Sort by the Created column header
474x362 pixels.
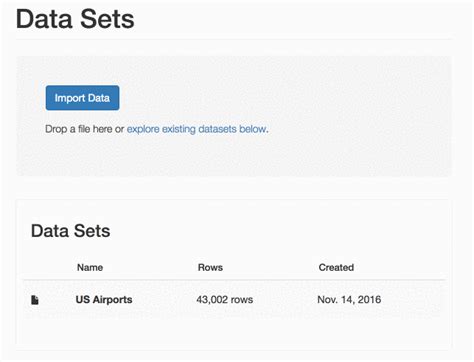pyautogui.click(x=336, y=267)
